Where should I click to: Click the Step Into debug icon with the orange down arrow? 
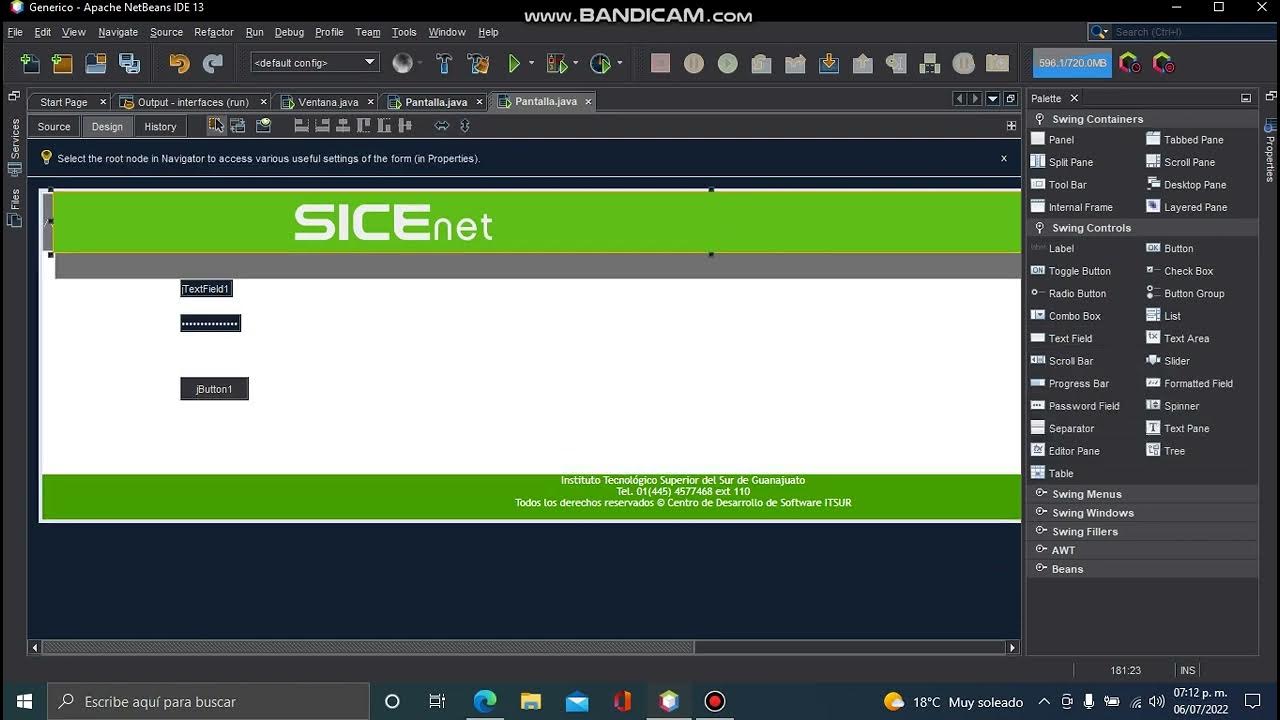(829, 64)
